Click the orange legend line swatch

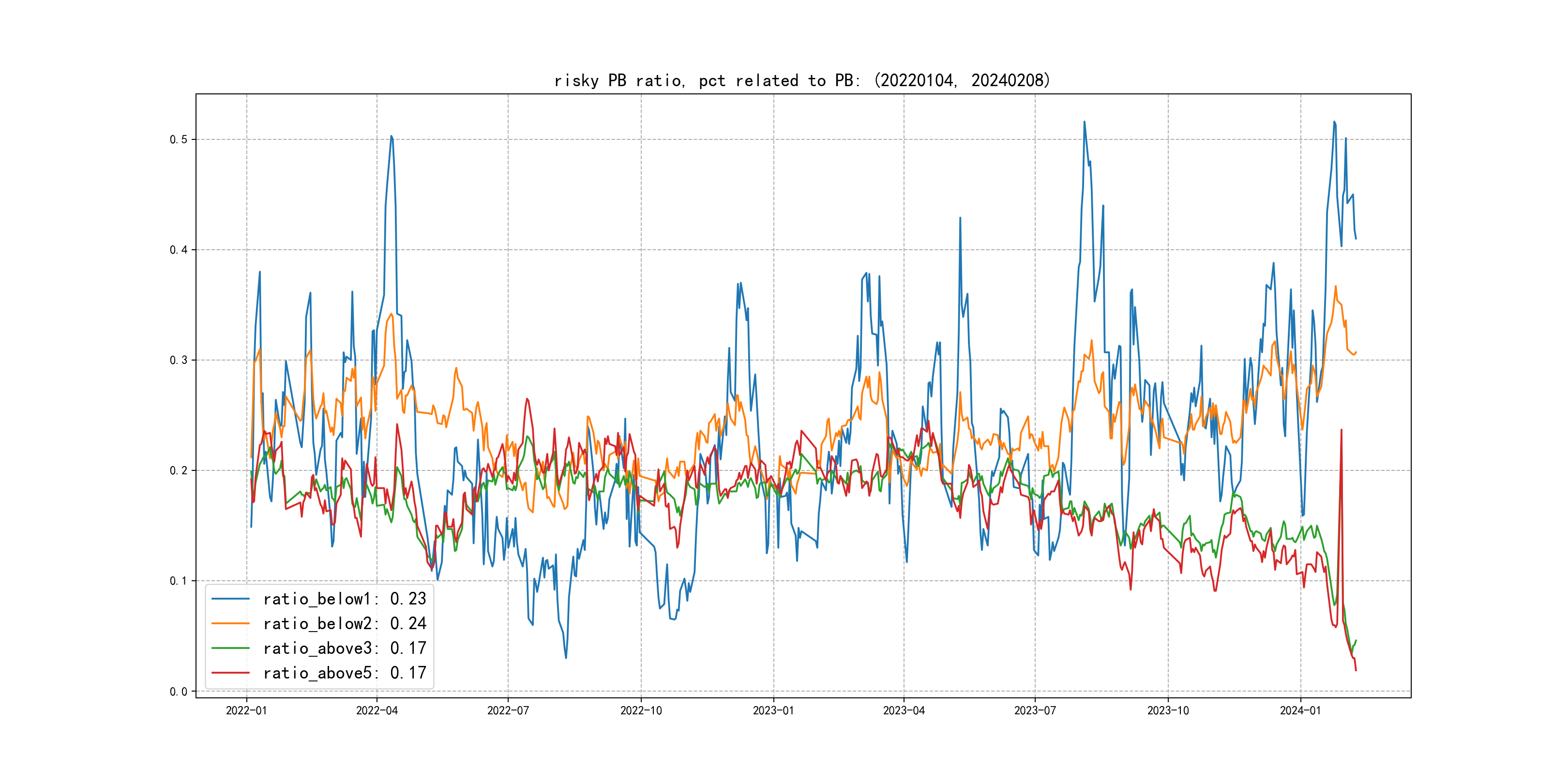point(230,623)
